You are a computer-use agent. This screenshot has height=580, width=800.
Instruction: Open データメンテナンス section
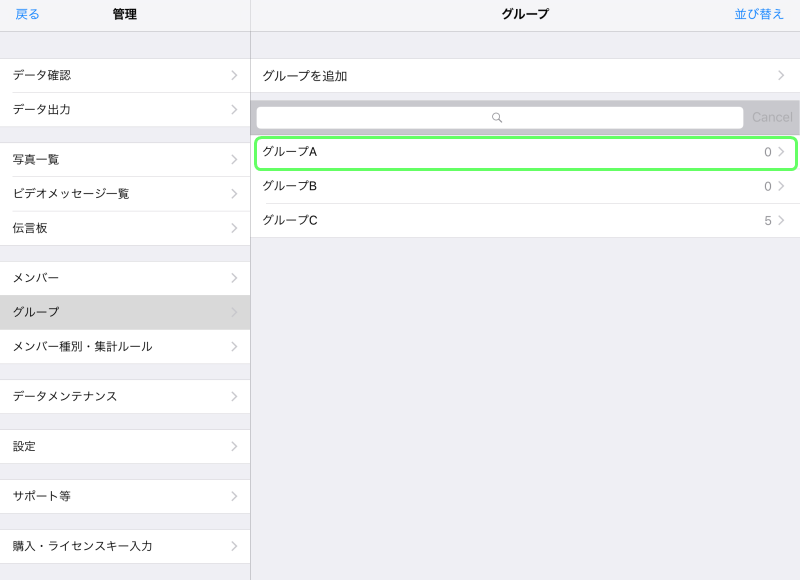[x=125, y=396]
